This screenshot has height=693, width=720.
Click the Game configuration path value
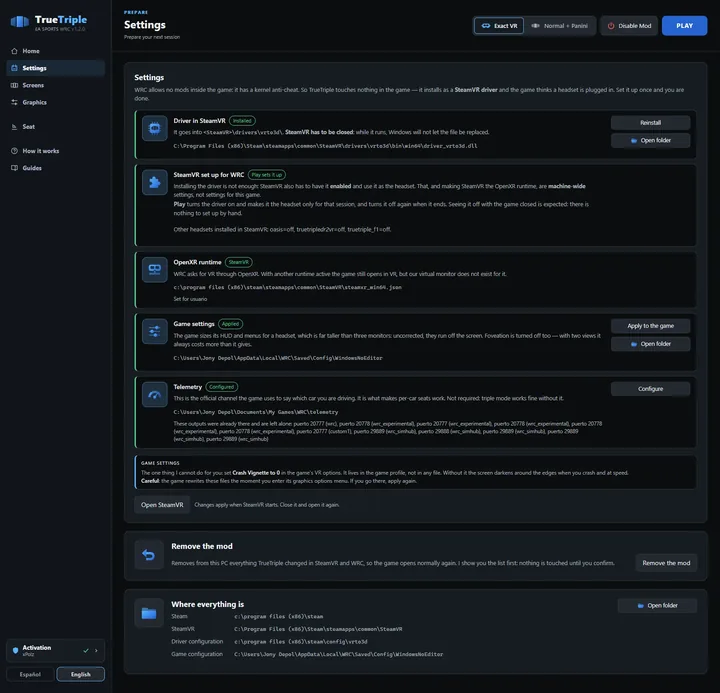click(338, 654)
